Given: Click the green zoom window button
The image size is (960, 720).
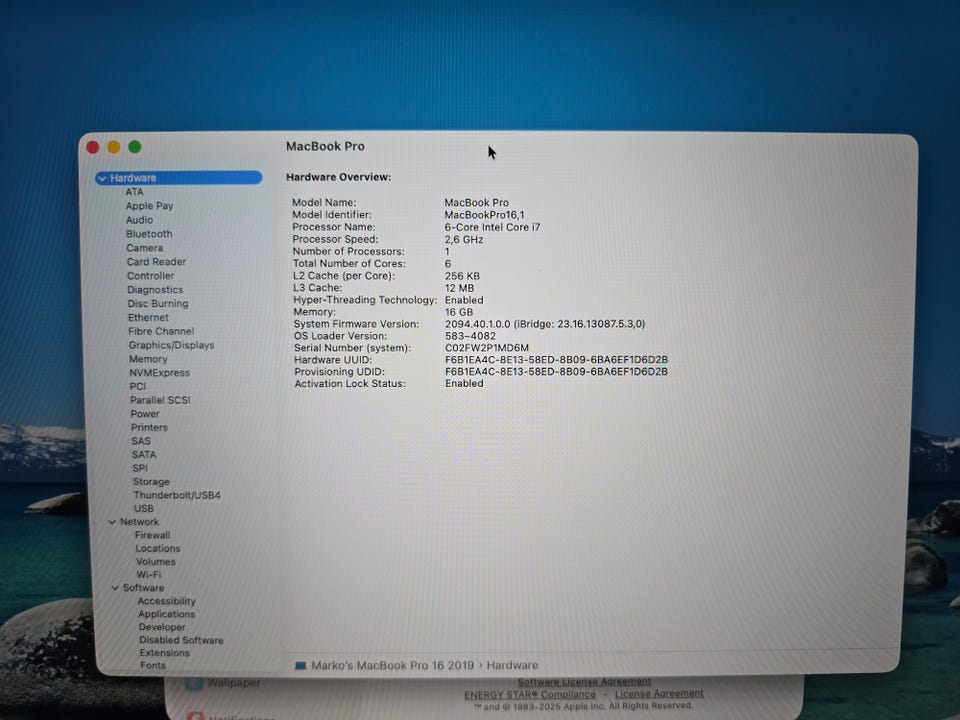Looking at the screenshot, I should point(135,147).
